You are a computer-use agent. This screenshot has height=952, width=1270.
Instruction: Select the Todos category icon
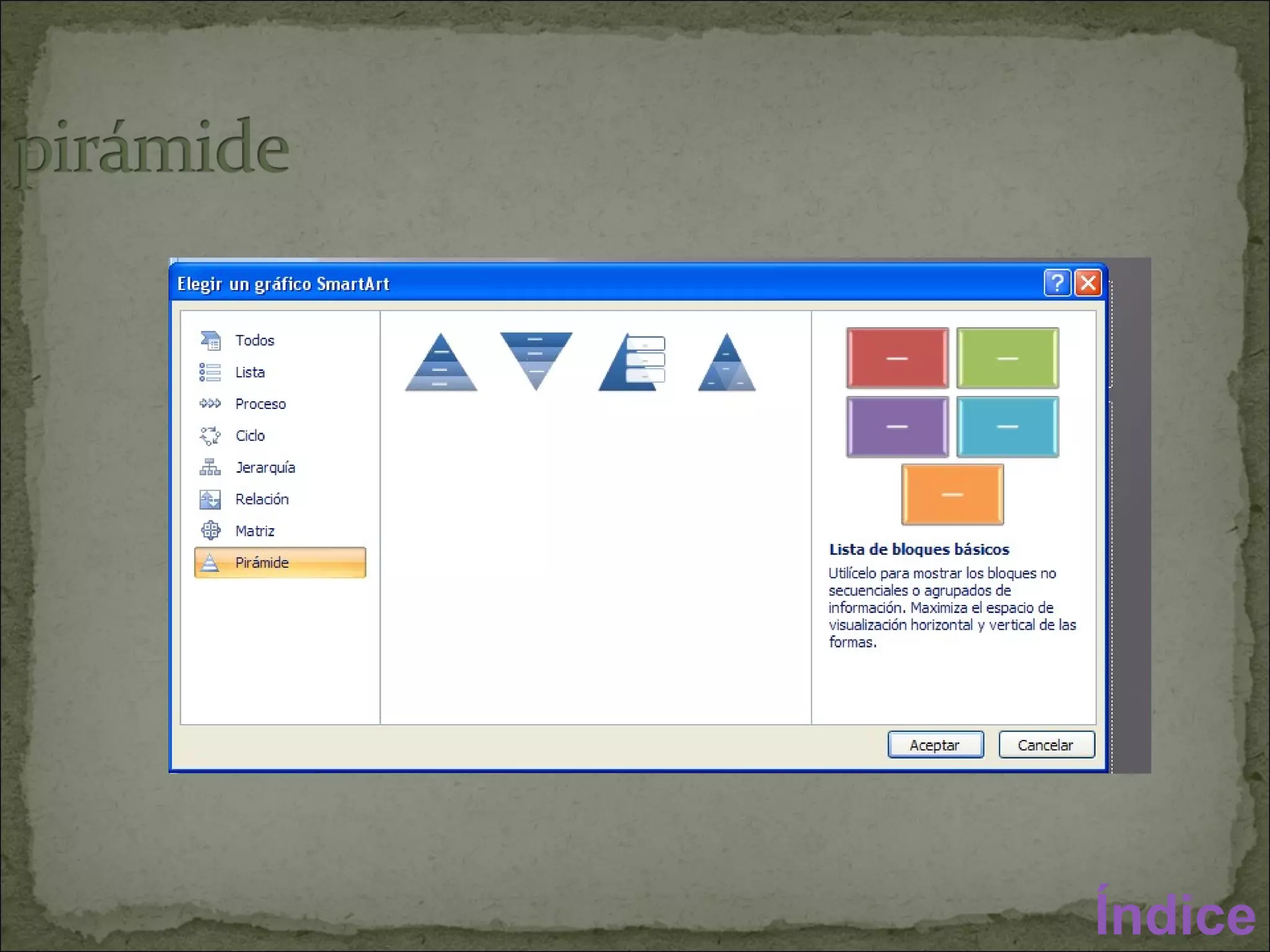(210, 340)
